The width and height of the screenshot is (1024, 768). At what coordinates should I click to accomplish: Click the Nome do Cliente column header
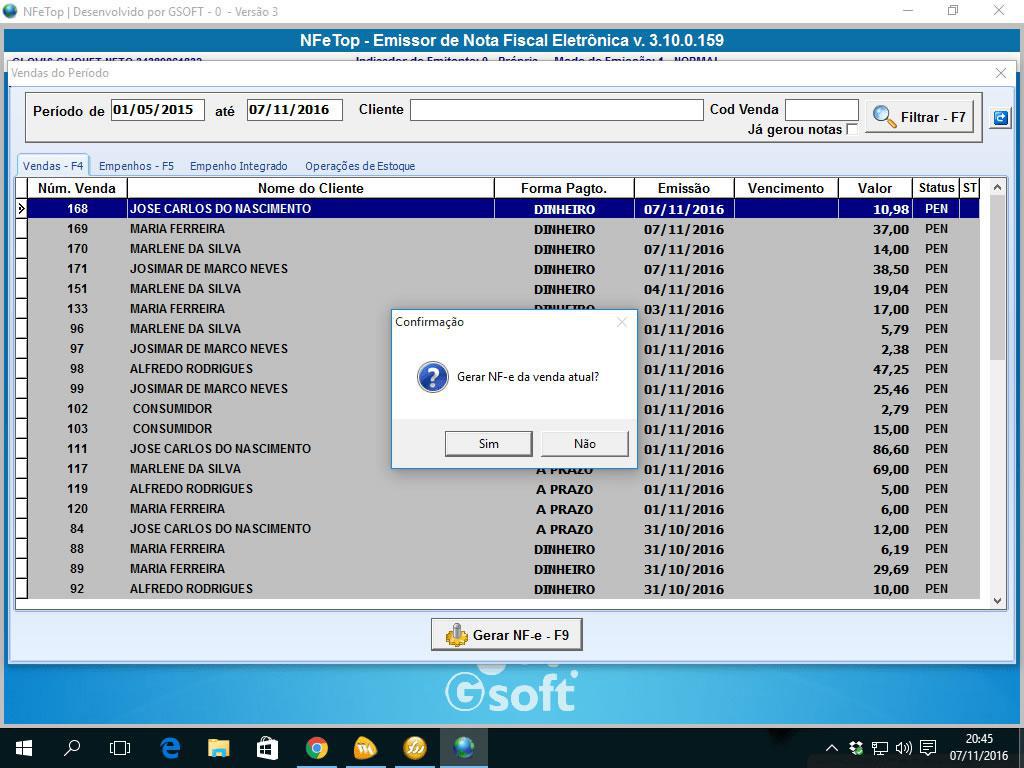311,188
